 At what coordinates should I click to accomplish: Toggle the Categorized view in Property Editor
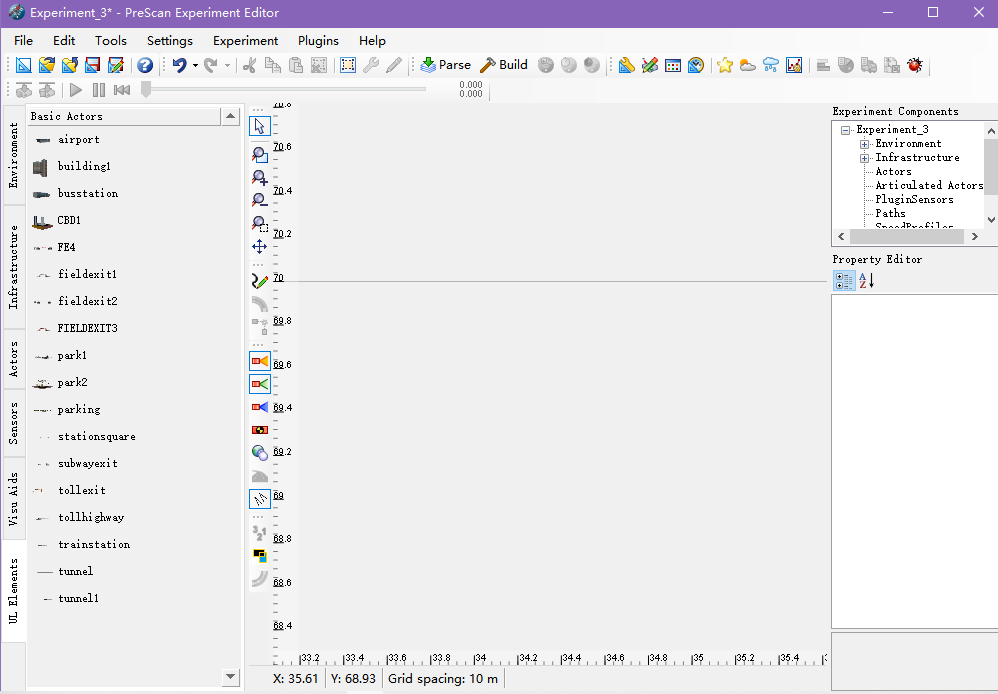[844, 281]
